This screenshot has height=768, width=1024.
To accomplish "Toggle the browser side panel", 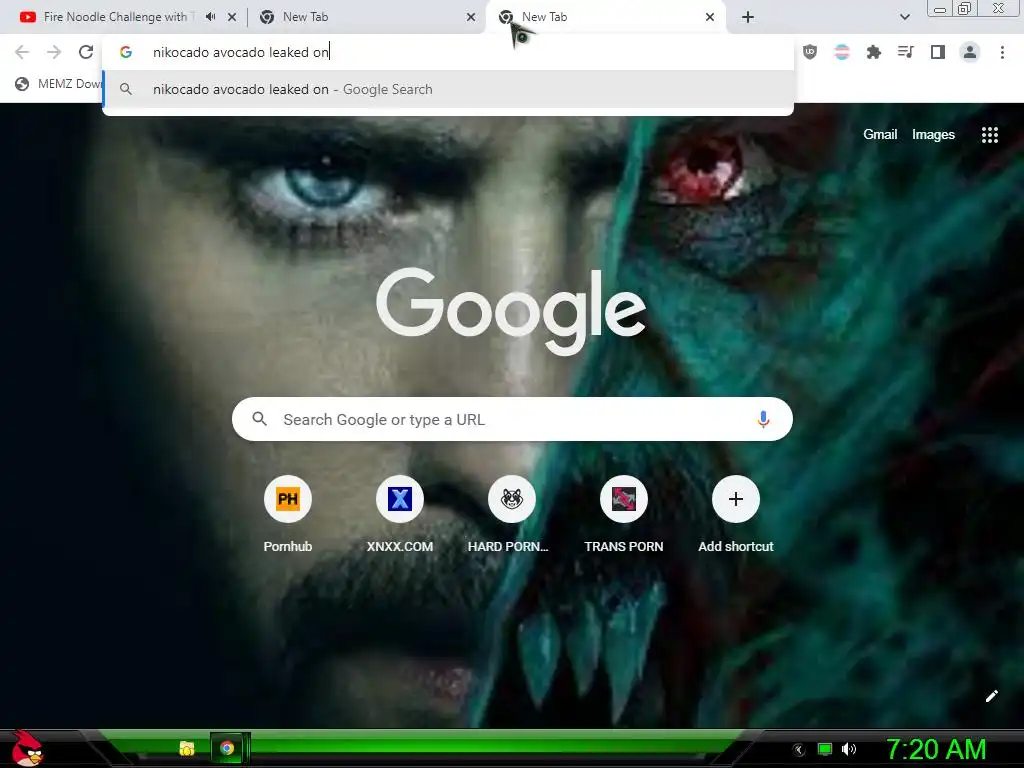I will 938,52.
